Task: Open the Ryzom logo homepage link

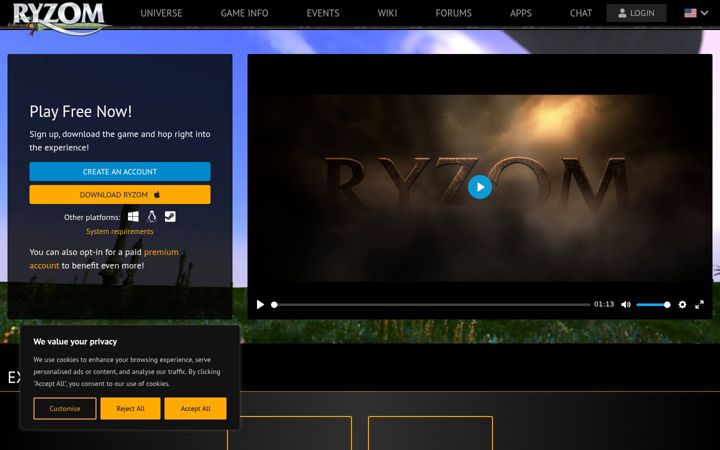Action: pos(59,17)
